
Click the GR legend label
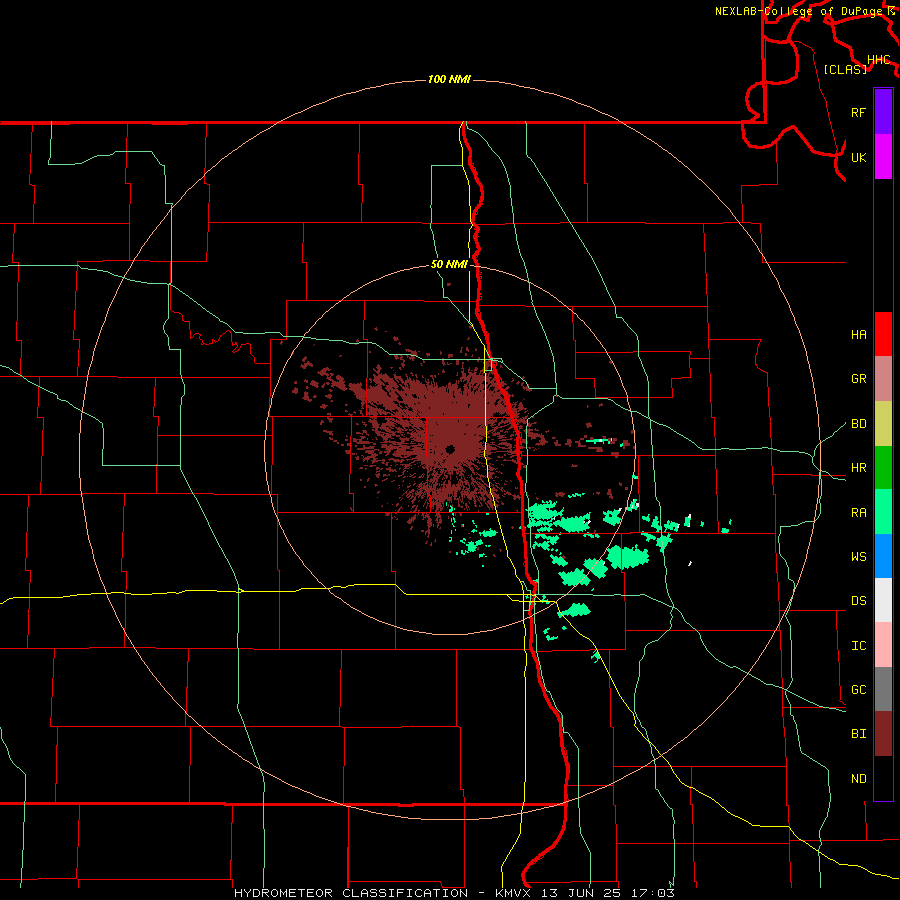coord(858,379)
